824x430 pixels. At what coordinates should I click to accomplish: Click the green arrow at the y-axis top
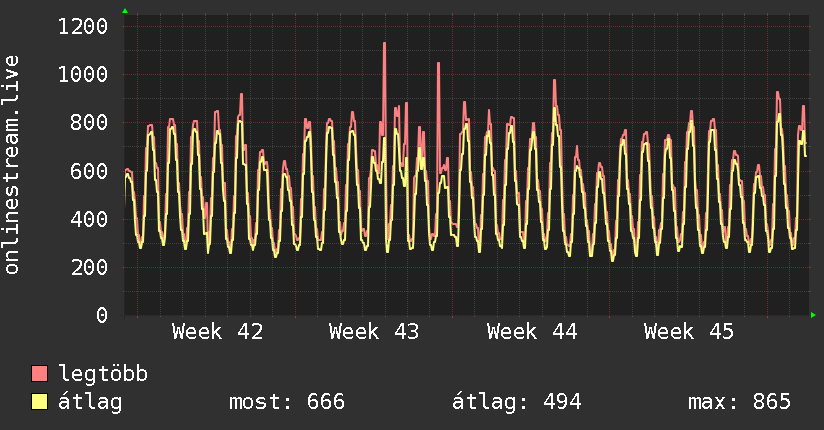(x=125, y=11)
